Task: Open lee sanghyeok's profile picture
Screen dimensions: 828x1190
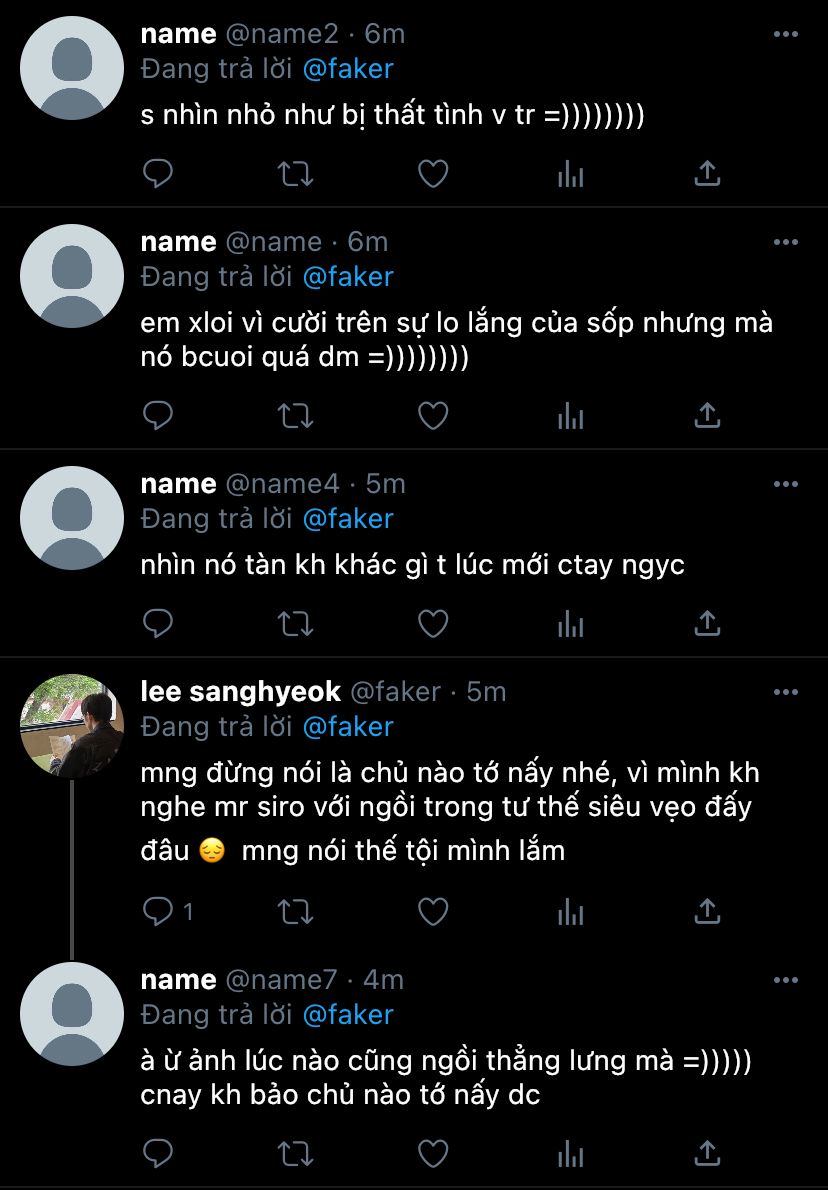Action: pyautogui.click(x=71, y=726)
